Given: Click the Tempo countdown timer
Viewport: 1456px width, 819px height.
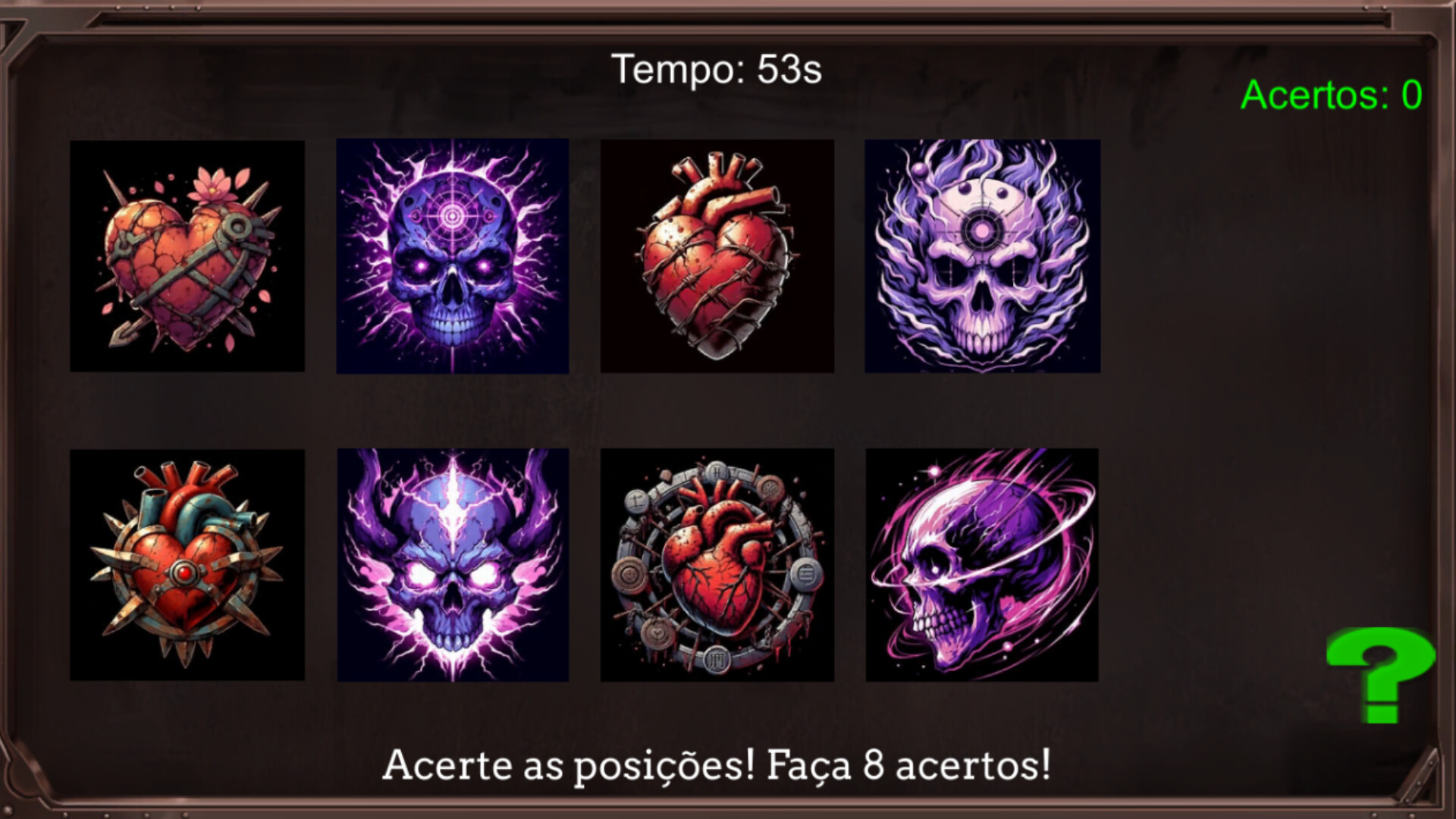Looking at the screenshot, I should [x=716, y=70].
